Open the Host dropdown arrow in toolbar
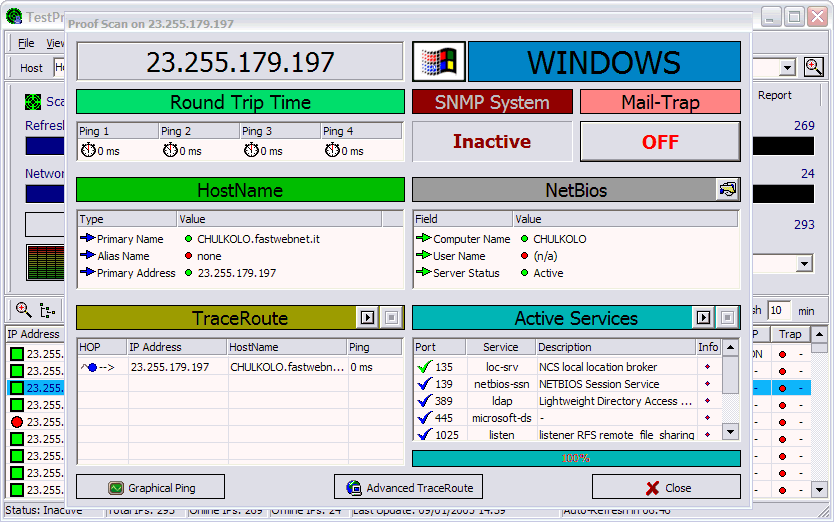Screen dimensions: 834x522 pyautogui.click(x=787, y=68)
